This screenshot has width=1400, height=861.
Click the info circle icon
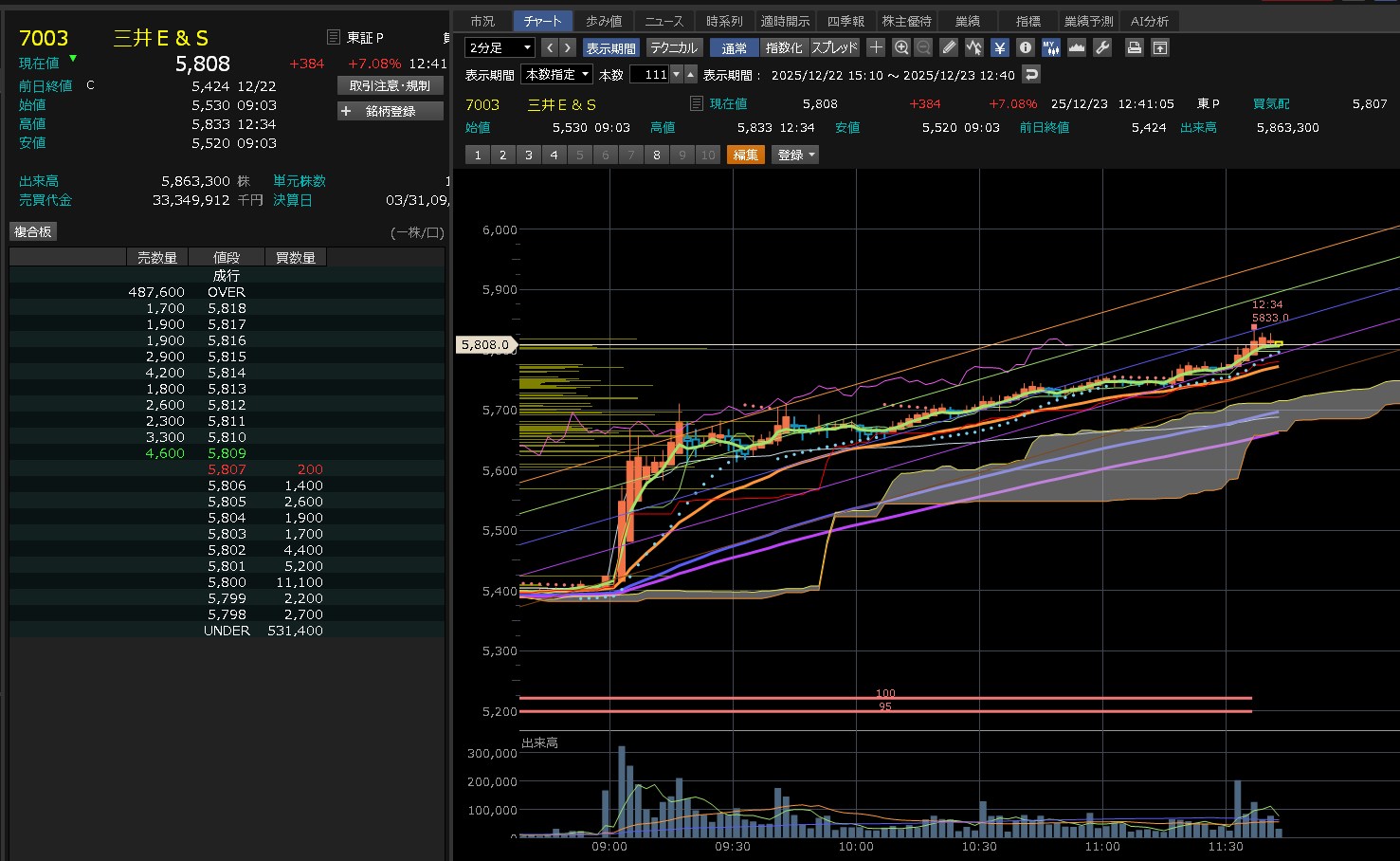pyautogui.click(x=1025, y=47)
